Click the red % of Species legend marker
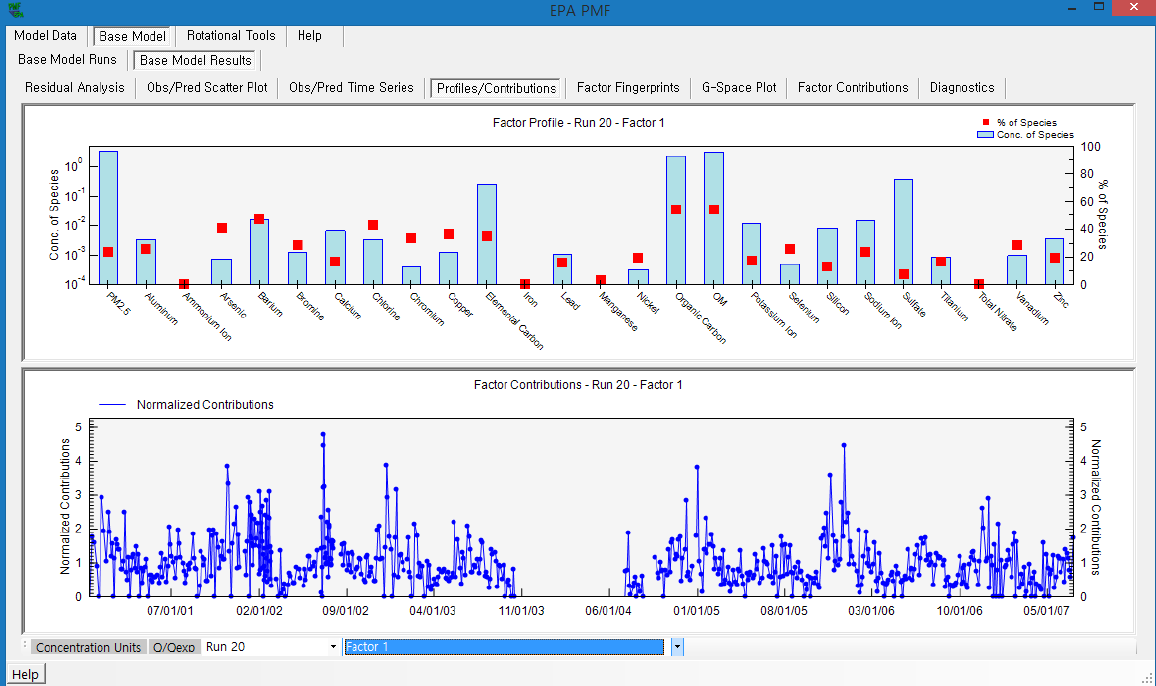The width and height of the screenshot is (1156, 686). (x=986, y=122)
